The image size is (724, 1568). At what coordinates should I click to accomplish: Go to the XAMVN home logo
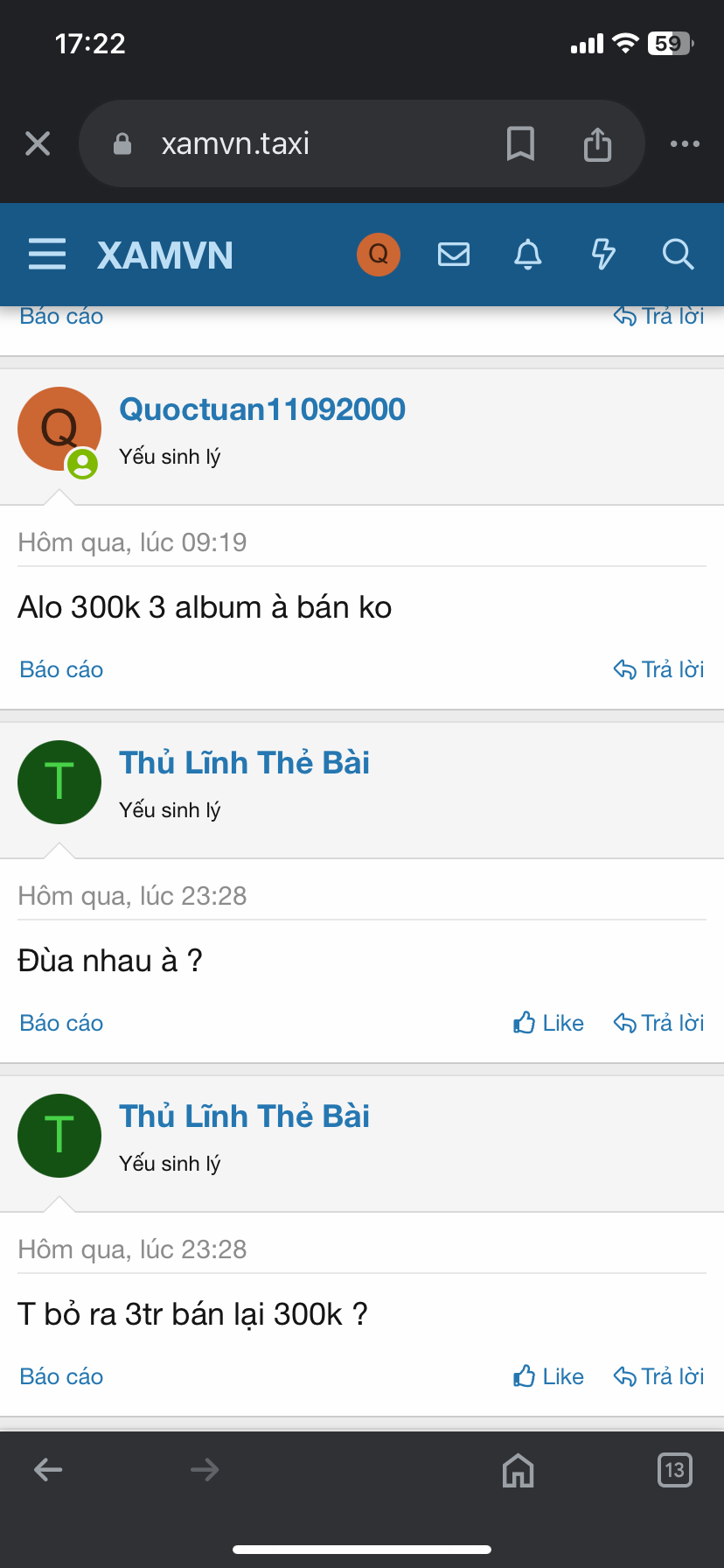(x=165, y=255)
